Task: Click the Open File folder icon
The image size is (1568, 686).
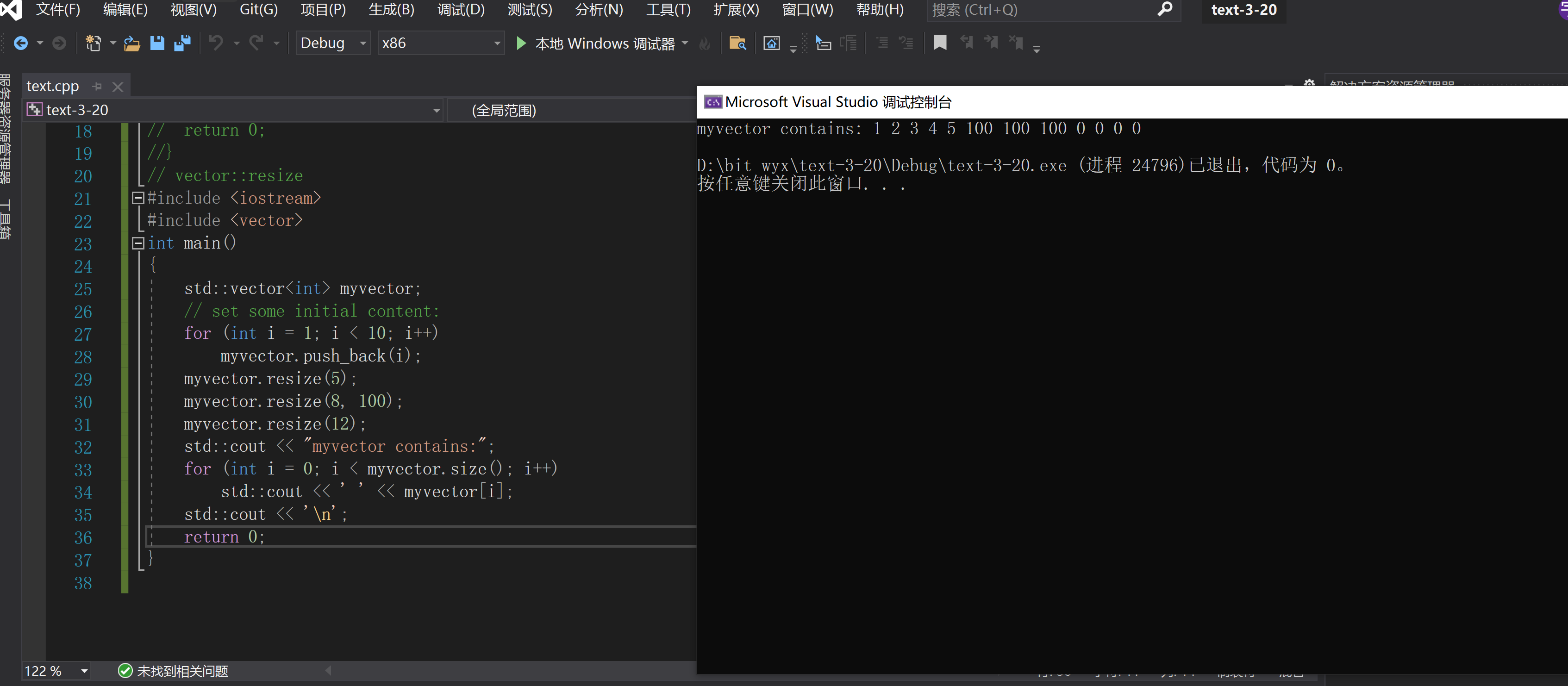Action: tap(131, 43)
